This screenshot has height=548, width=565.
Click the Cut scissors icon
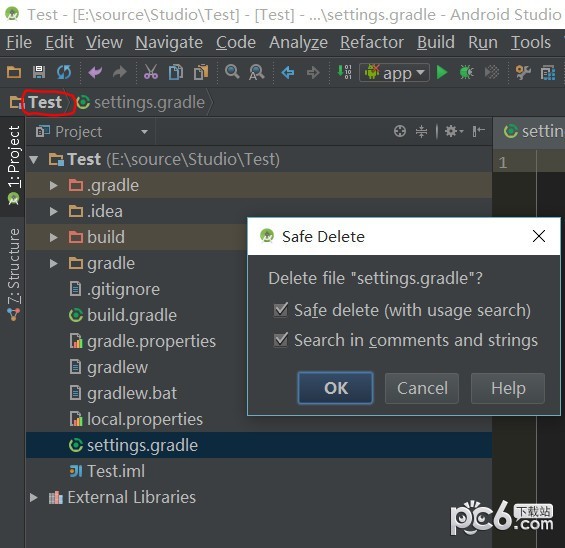[151, 72]
